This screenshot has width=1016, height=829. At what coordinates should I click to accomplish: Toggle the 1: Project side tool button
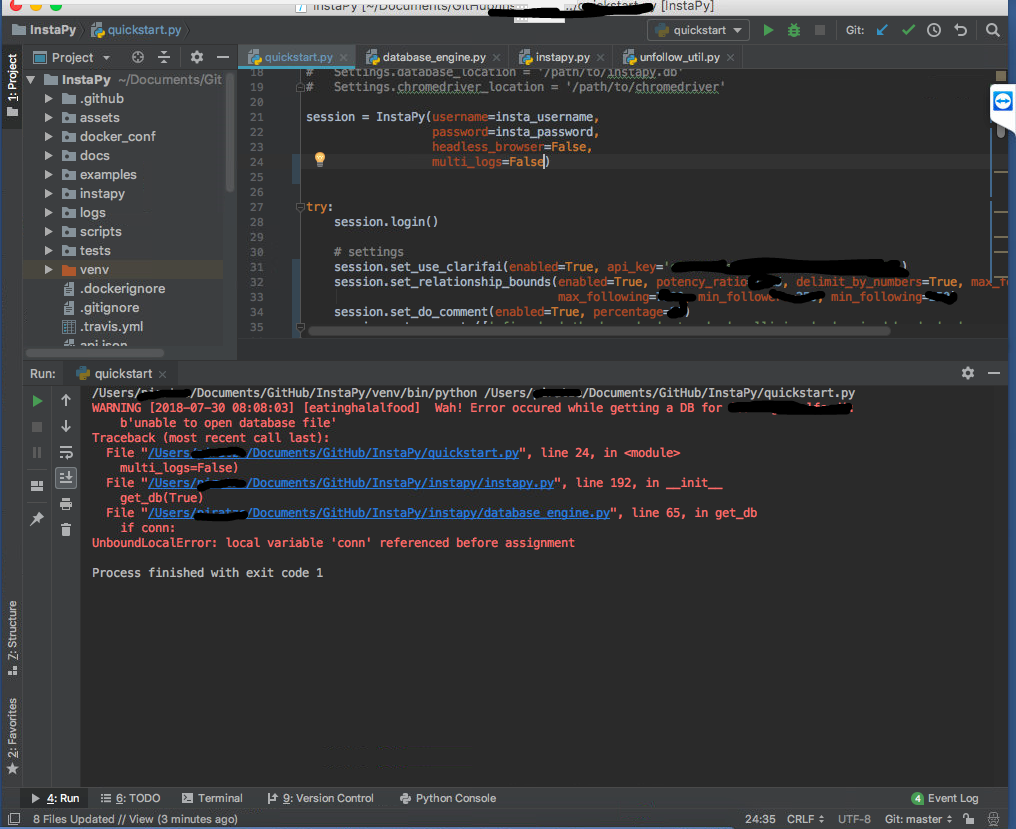click(x=12, y=85)
